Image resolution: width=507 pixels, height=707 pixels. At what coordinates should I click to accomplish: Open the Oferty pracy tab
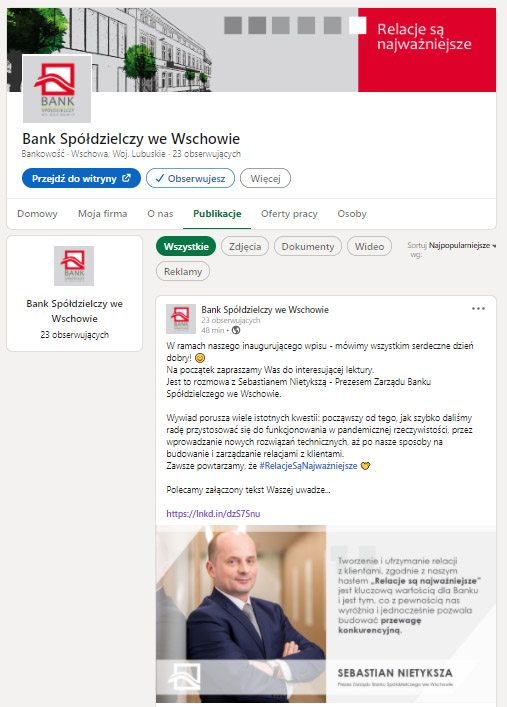(x=289, y=214)
